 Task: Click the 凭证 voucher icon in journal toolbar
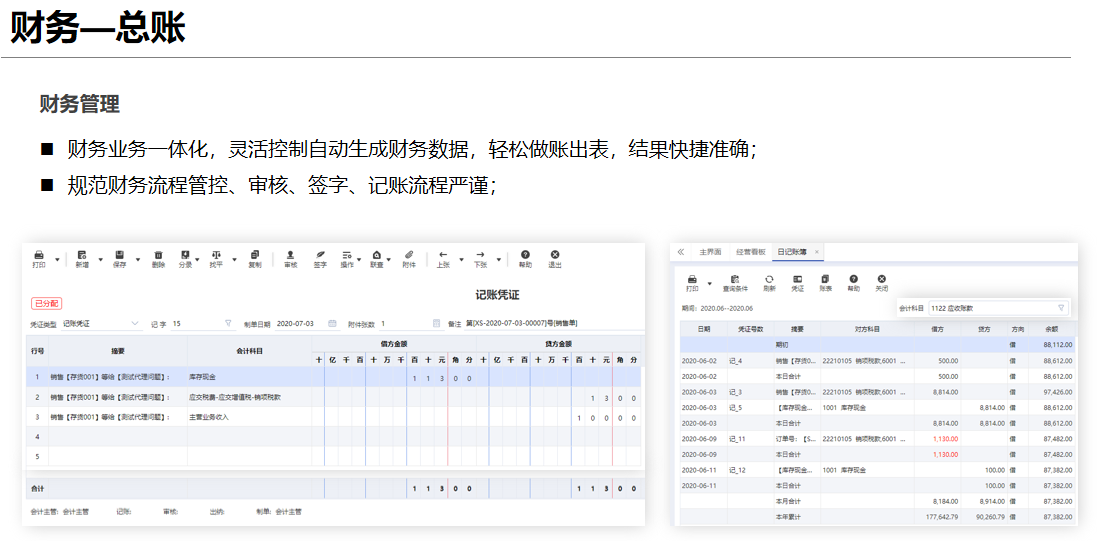pyautogui.click(x=797, y=279)
